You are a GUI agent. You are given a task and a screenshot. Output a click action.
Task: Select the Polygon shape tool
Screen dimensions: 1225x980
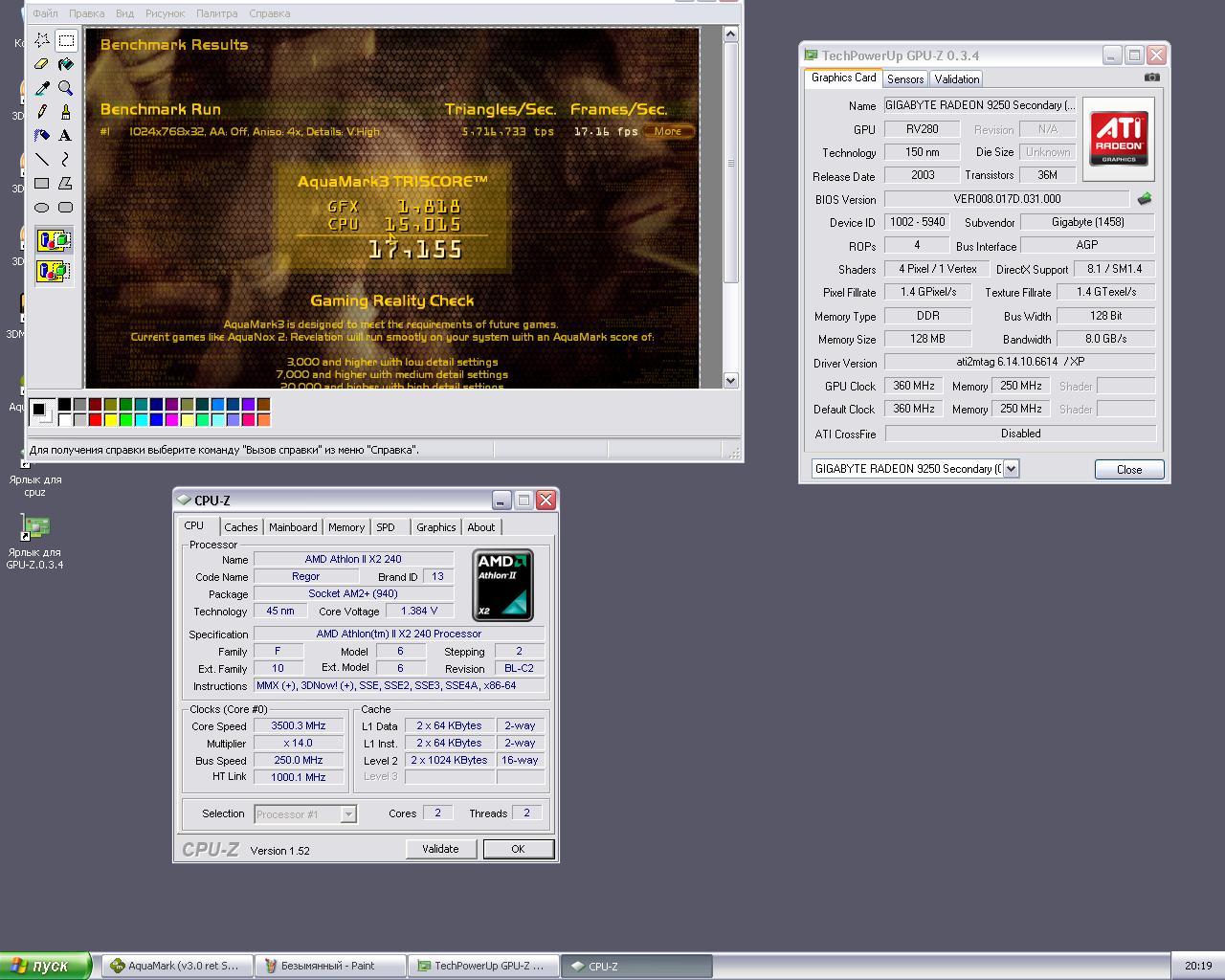coord(66,184)
